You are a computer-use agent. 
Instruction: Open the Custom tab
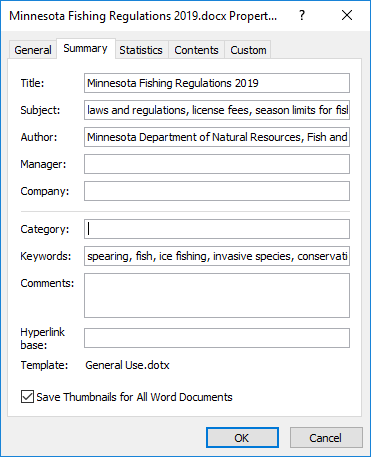pos(248,50)
